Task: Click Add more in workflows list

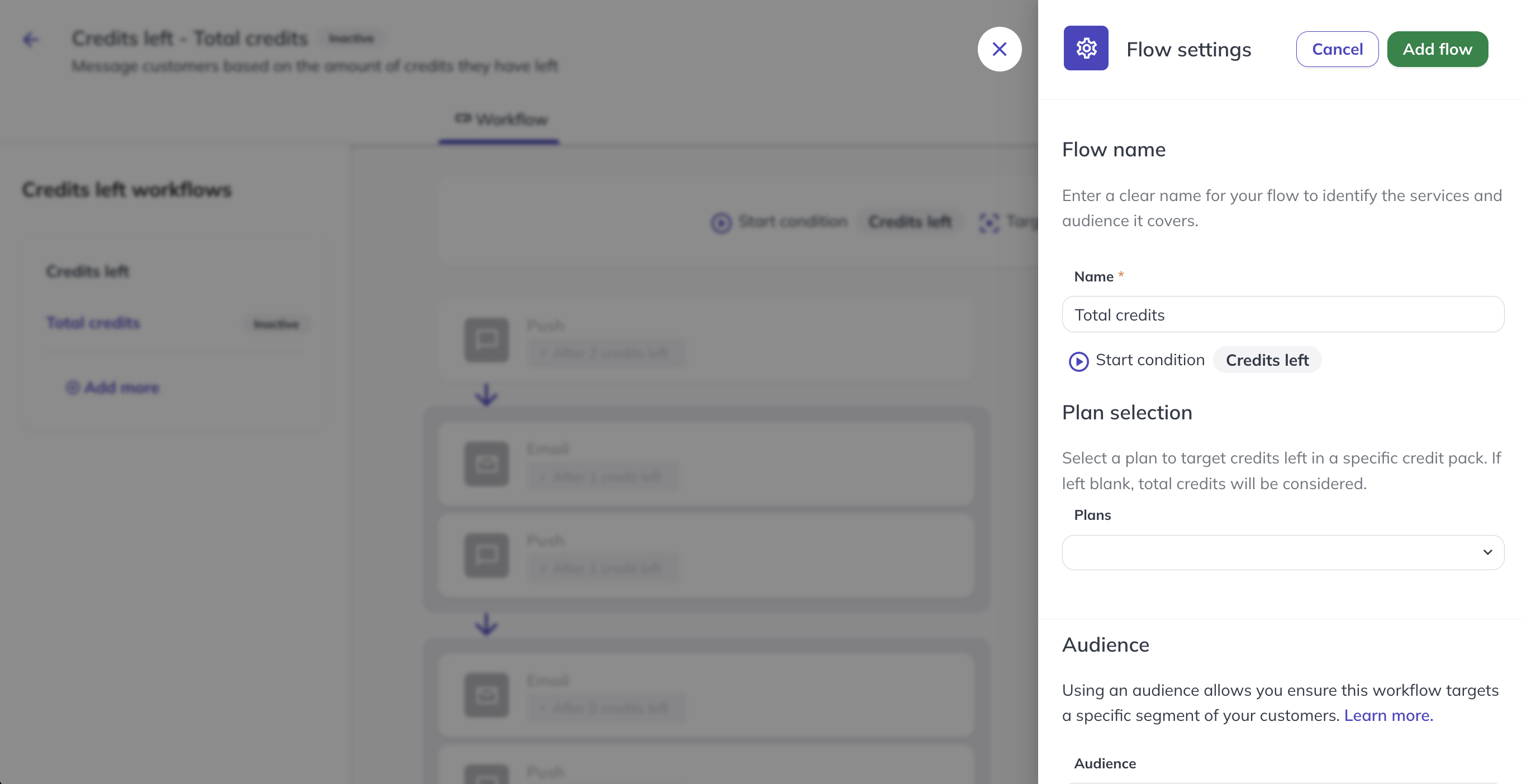Action: (x=112, y=388)
